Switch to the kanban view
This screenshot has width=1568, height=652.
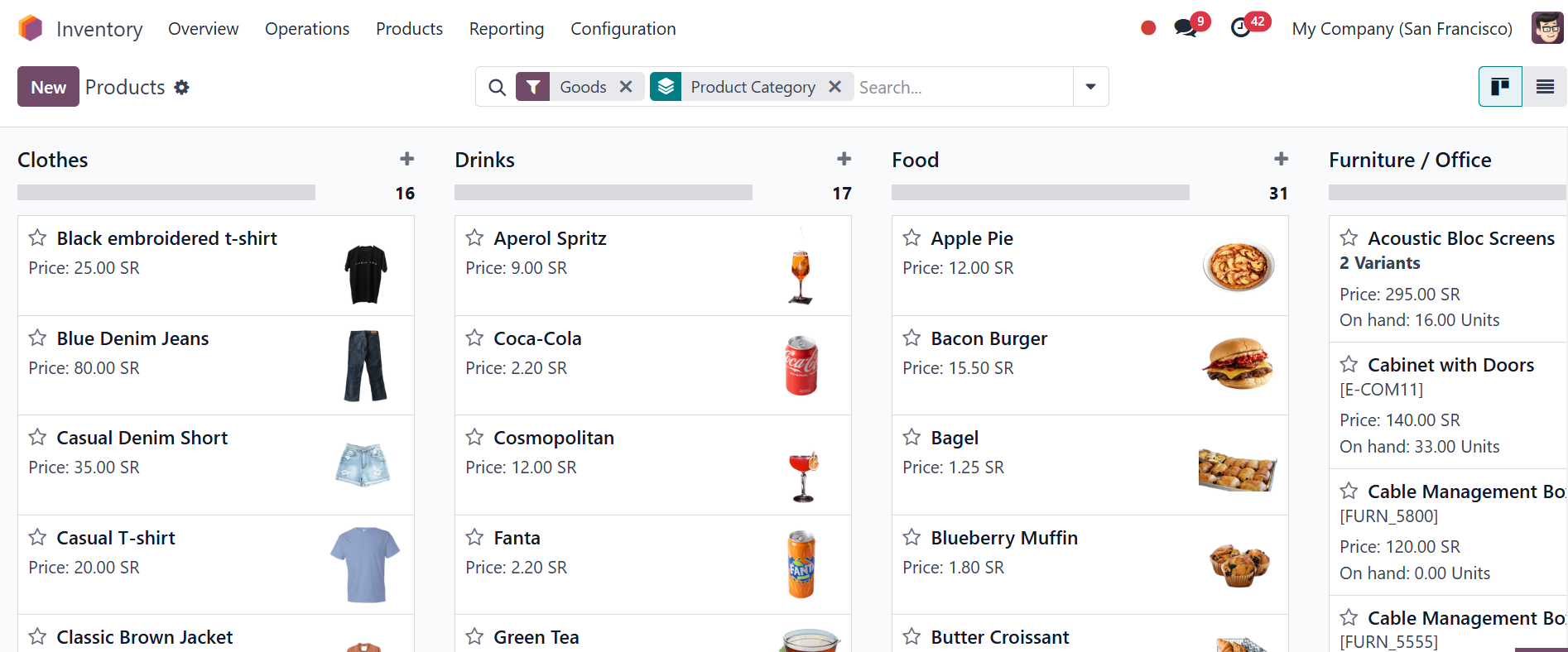[1500, 87]
